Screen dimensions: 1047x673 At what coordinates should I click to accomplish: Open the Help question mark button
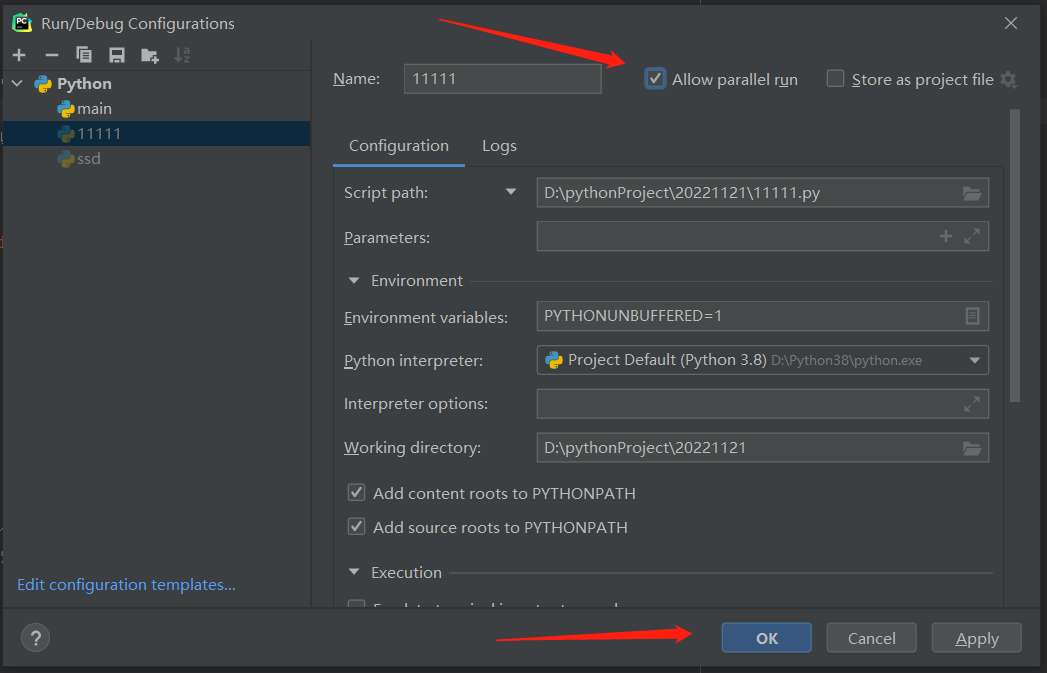point(35,638)
